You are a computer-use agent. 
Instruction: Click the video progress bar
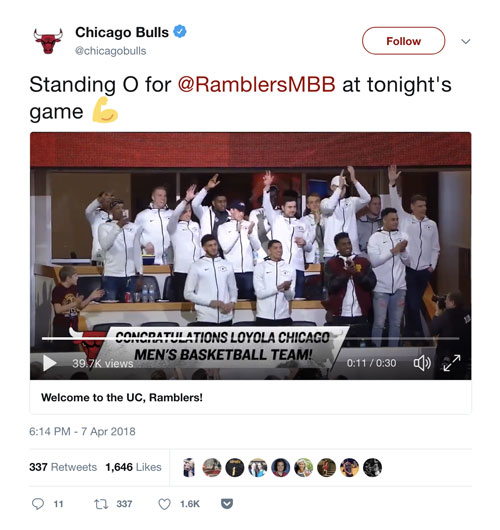250,338
